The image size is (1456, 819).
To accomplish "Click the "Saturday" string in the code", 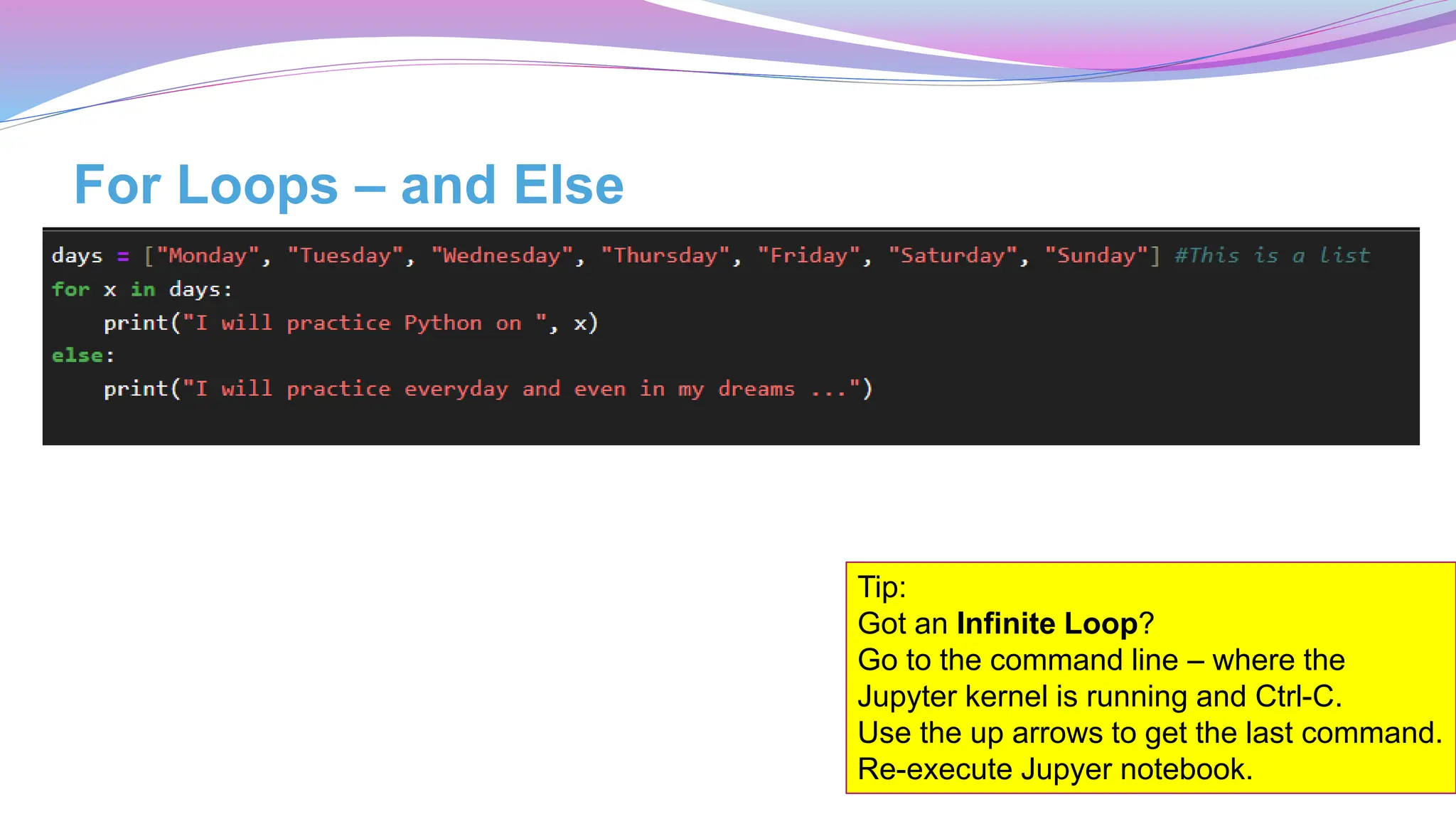I will (x=953, y=255).
